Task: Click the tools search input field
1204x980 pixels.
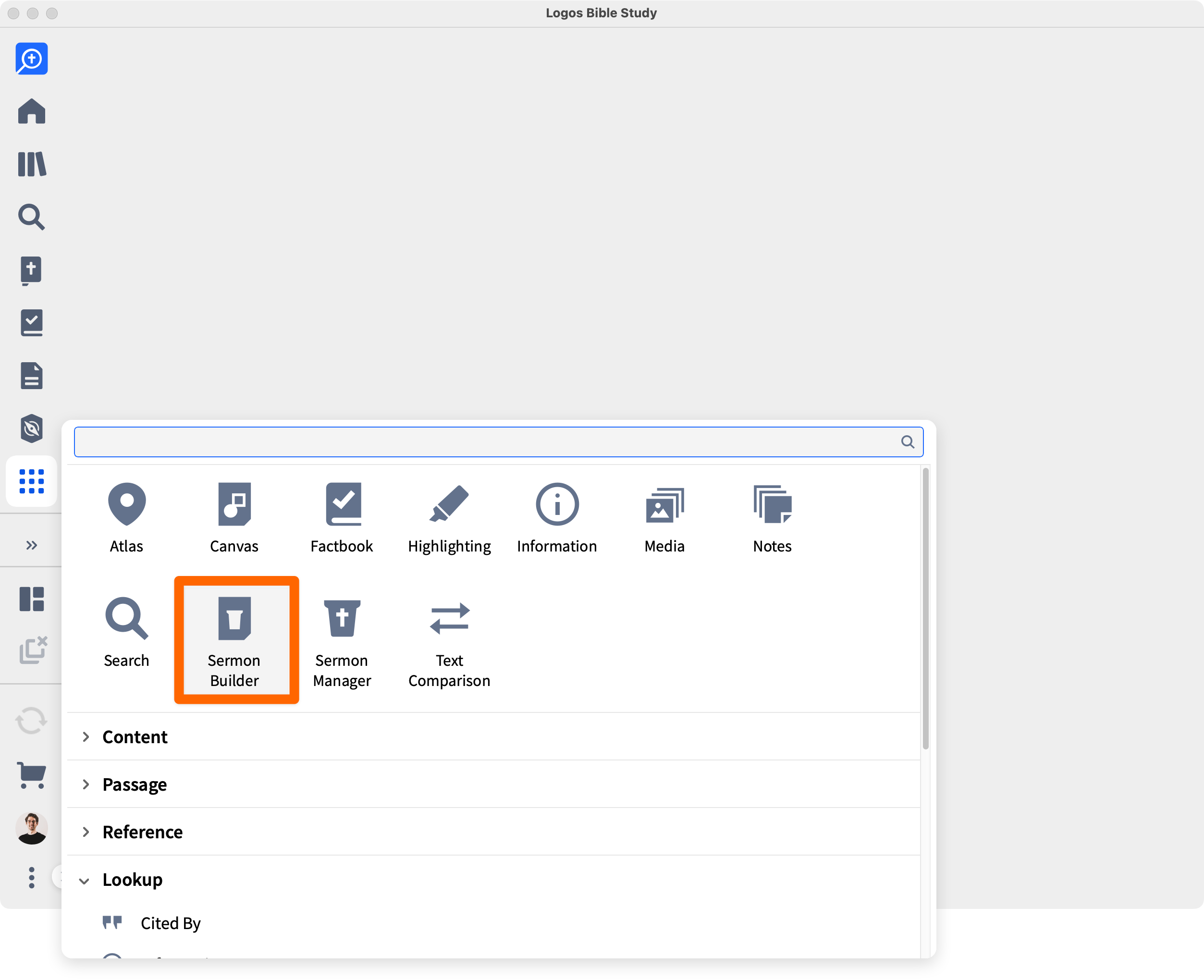Action: (485, 442)
